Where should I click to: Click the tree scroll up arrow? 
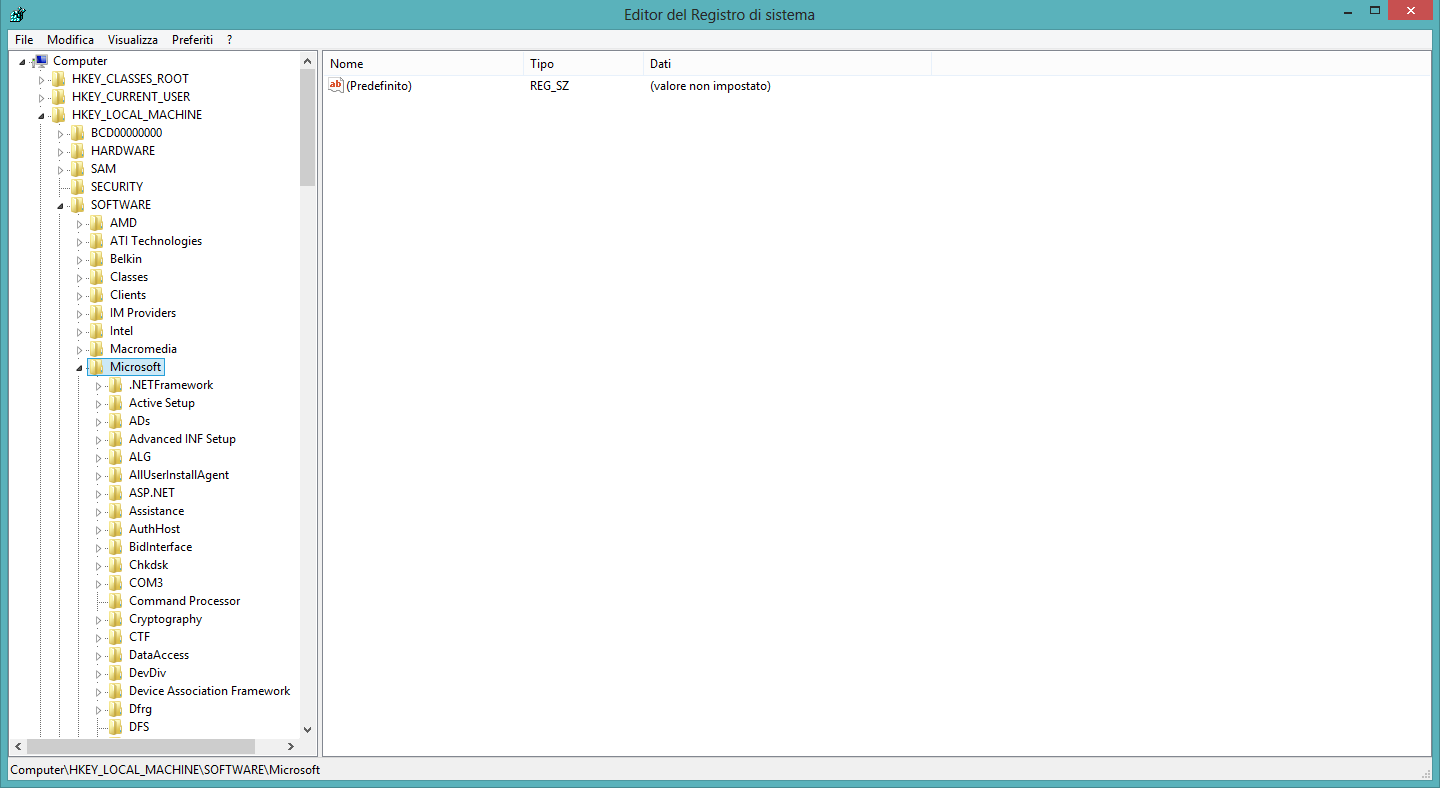(307, 61)
